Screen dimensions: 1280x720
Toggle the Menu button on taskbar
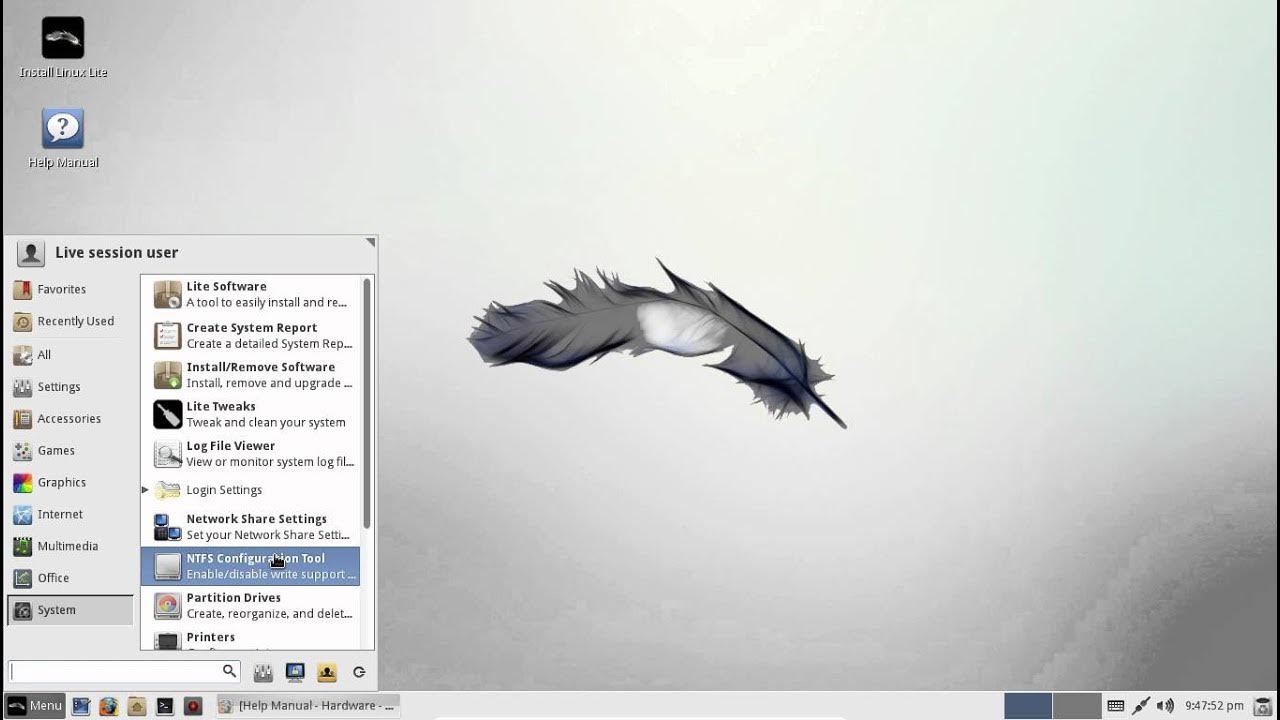(35, 706)
